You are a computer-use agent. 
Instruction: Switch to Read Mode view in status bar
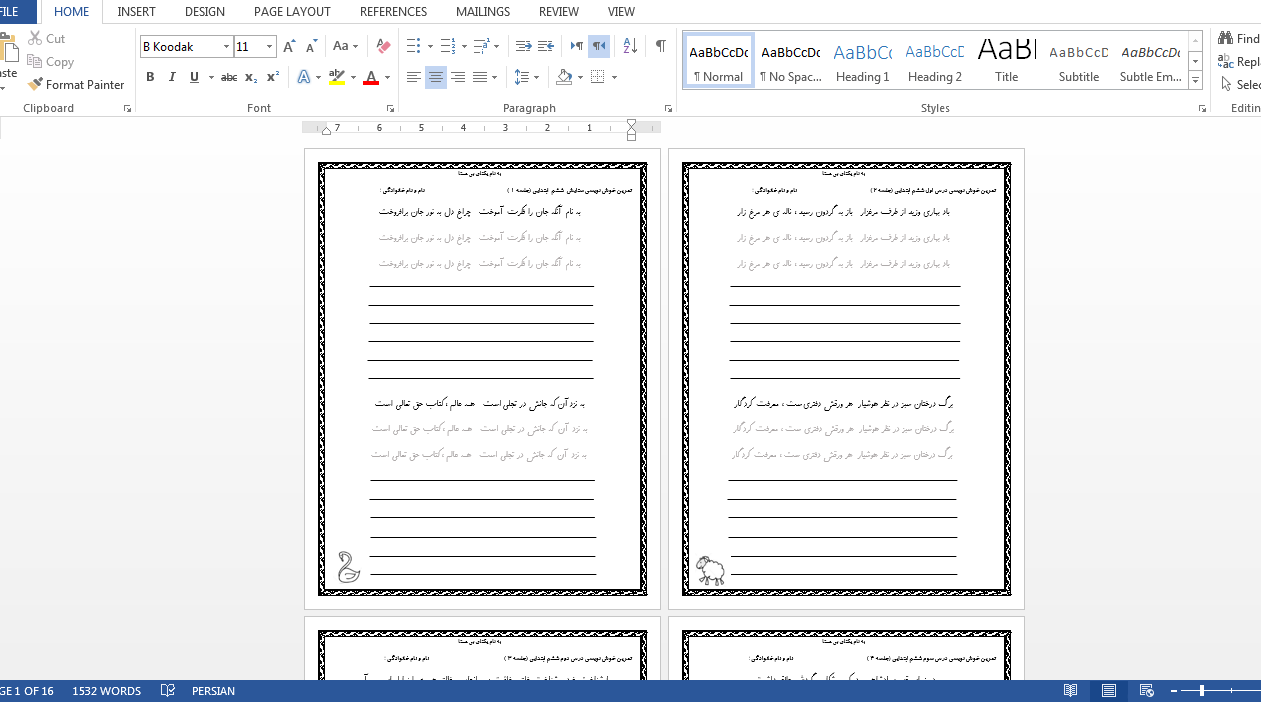1071,691
